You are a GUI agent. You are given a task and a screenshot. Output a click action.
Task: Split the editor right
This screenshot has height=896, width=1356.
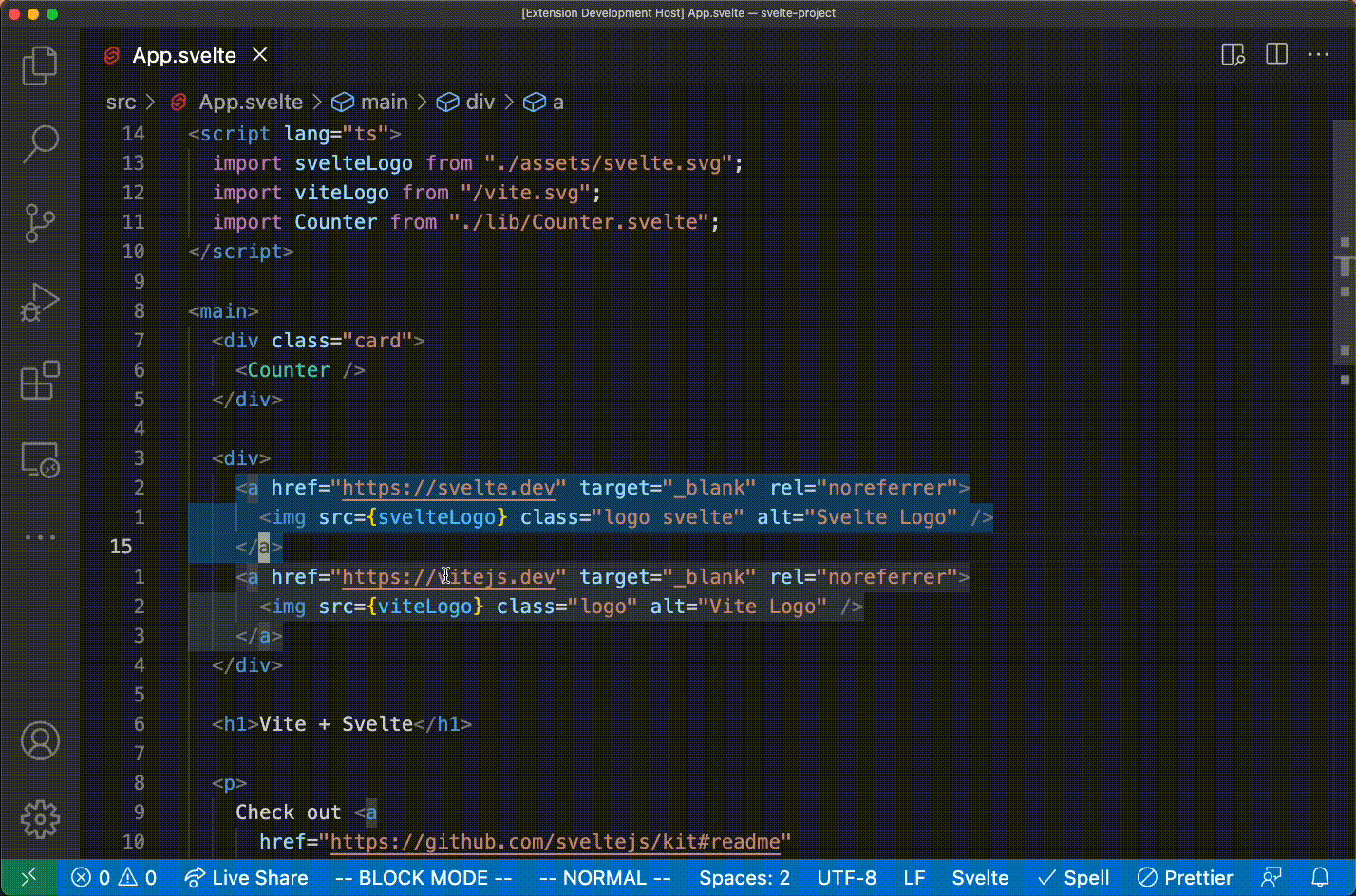[1277, 55]
